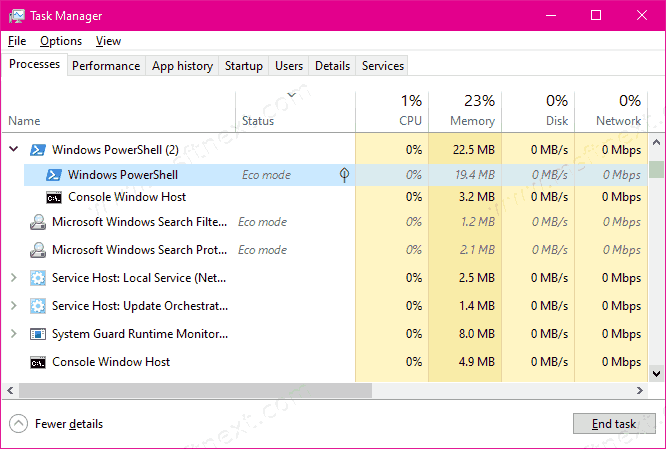
Task: Collapse the Windows PowerShell (2) group
Action: point(14,149)
